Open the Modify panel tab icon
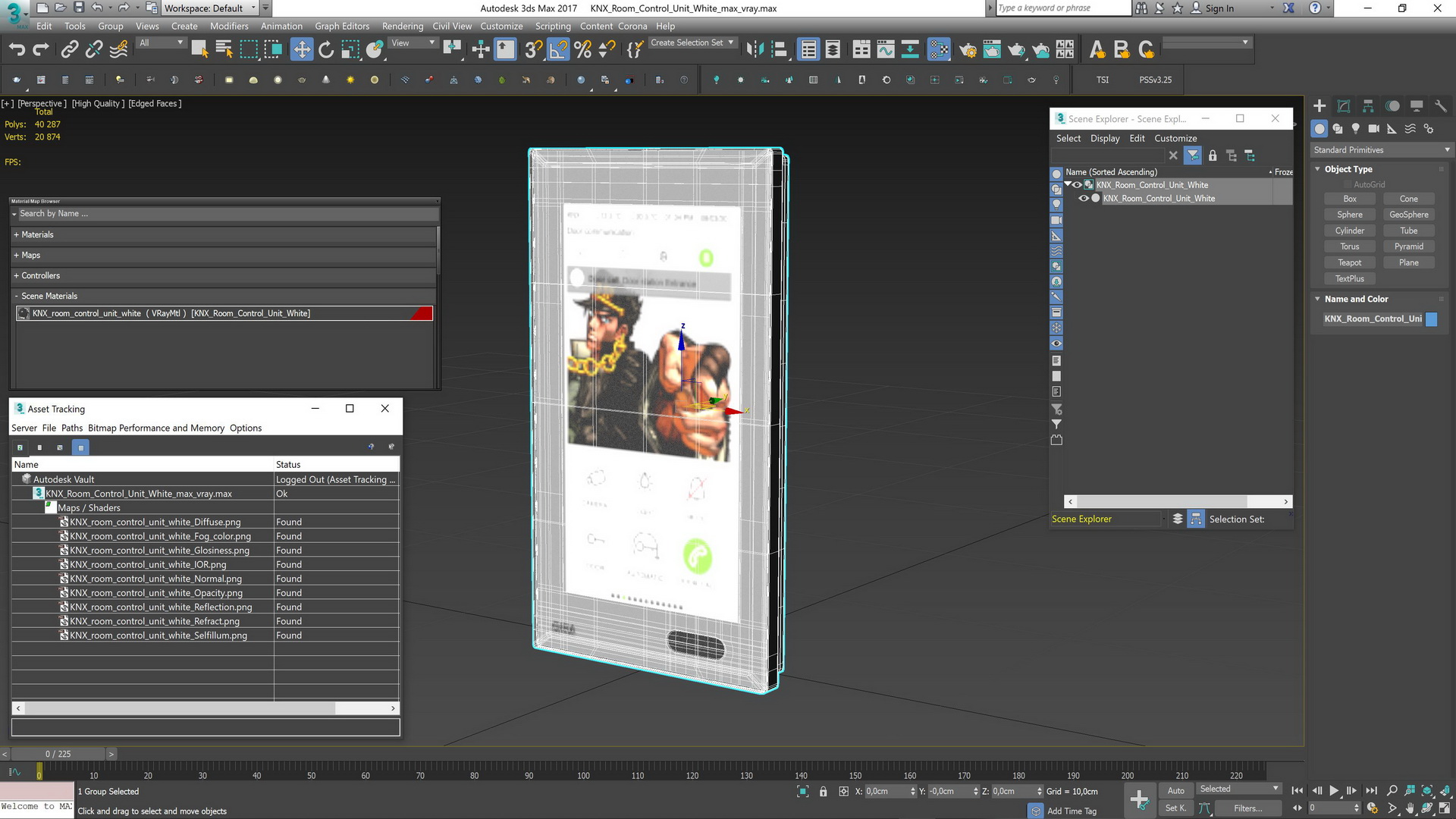The height and width of the screenshot is (819, 1456). (1344, 106)
